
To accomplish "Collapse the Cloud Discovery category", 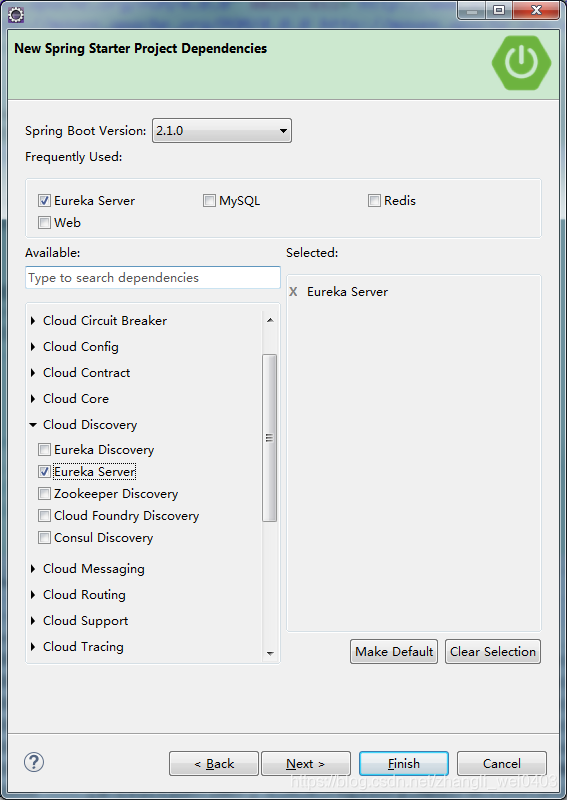I will click(x=33, y=424).
